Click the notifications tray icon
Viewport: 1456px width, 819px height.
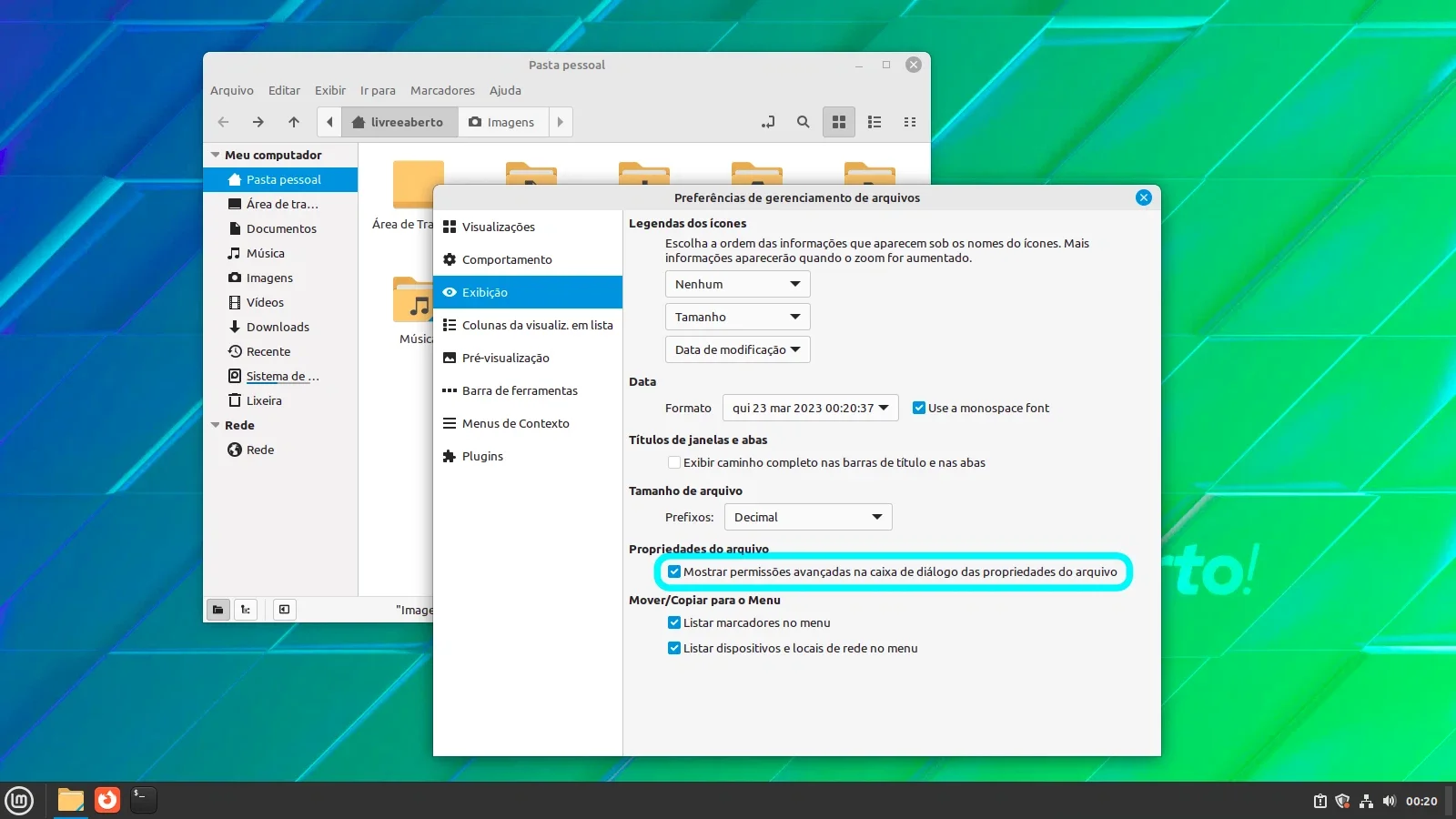pos(1319,801)
